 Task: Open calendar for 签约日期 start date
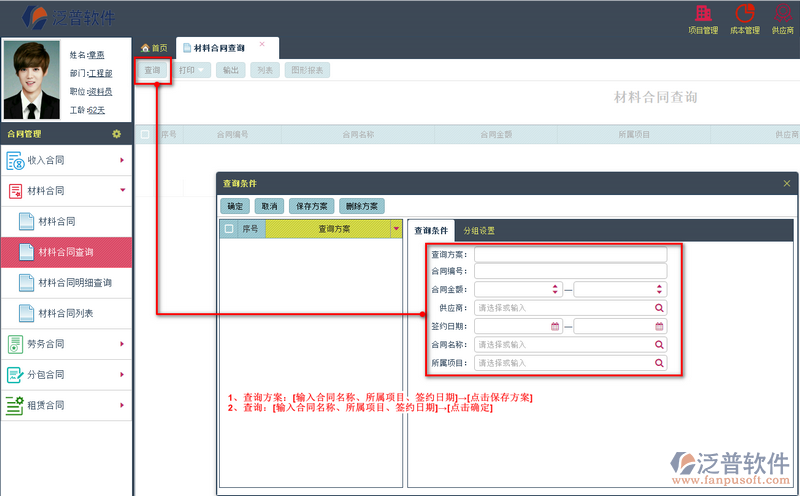(555, 326)
